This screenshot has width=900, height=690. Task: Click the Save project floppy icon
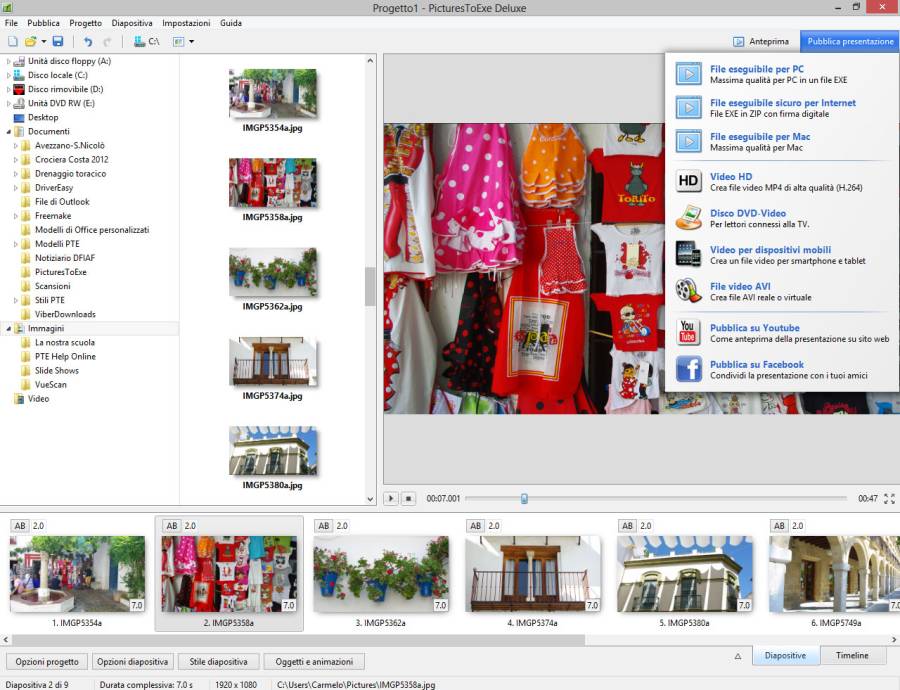58,42
